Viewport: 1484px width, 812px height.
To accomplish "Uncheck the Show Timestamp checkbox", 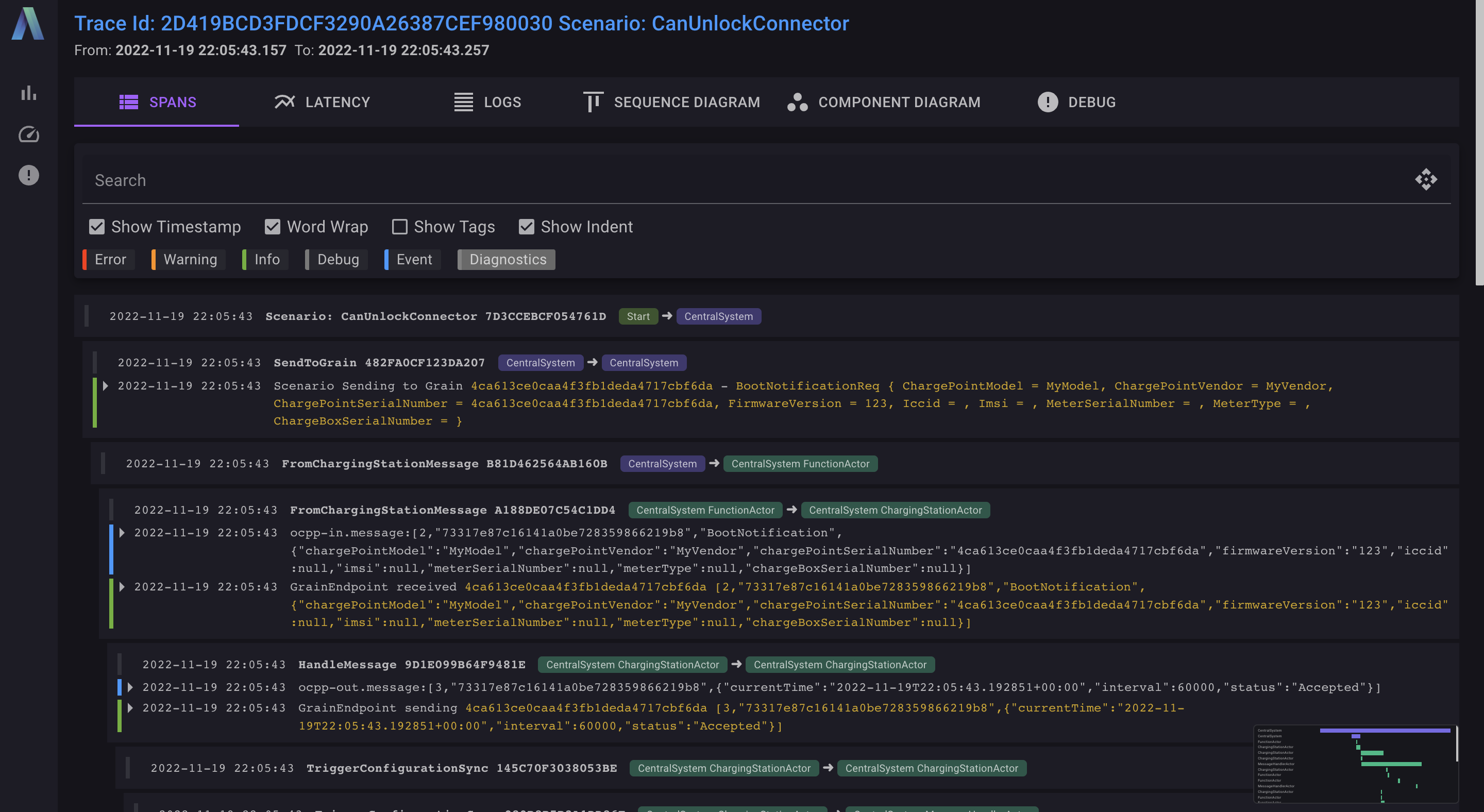I will tap(97, 226).
